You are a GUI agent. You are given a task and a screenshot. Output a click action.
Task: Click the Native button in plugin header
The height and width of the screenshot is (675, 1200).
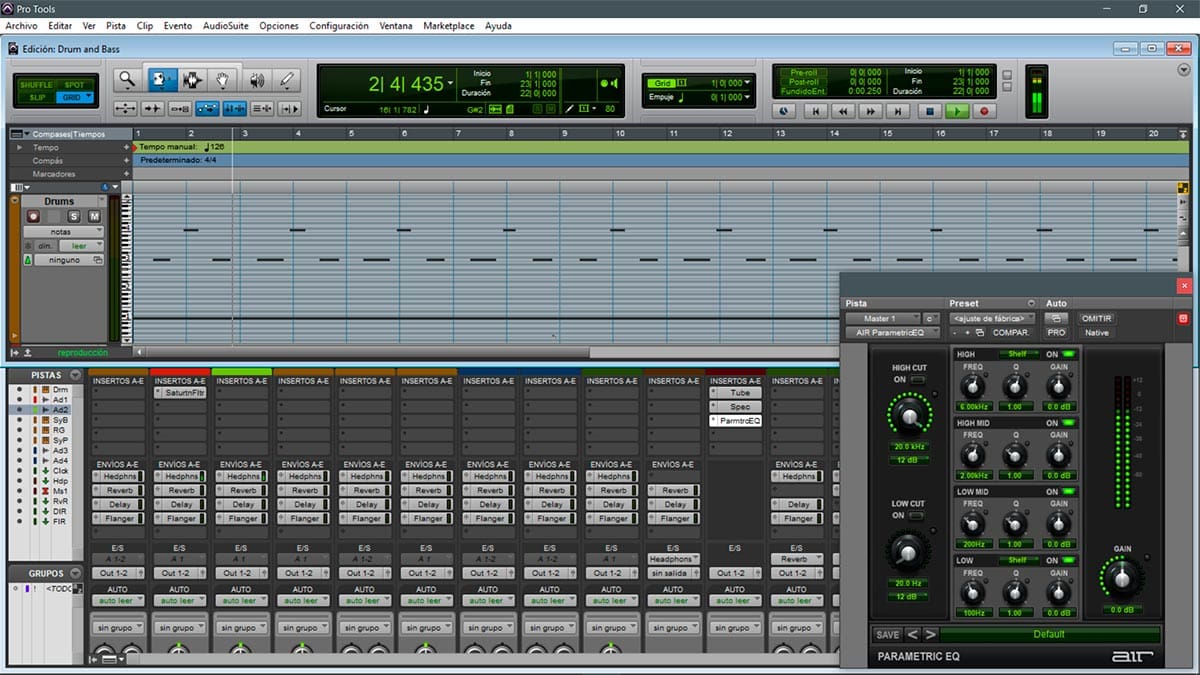pos(1097,332)
